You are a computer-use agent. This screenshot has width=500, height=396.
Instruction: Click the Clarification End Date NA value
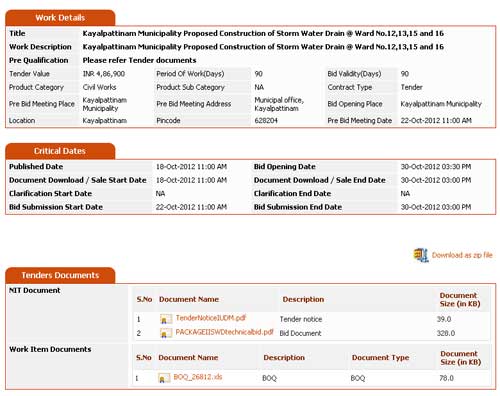click(x=405, y=194)
